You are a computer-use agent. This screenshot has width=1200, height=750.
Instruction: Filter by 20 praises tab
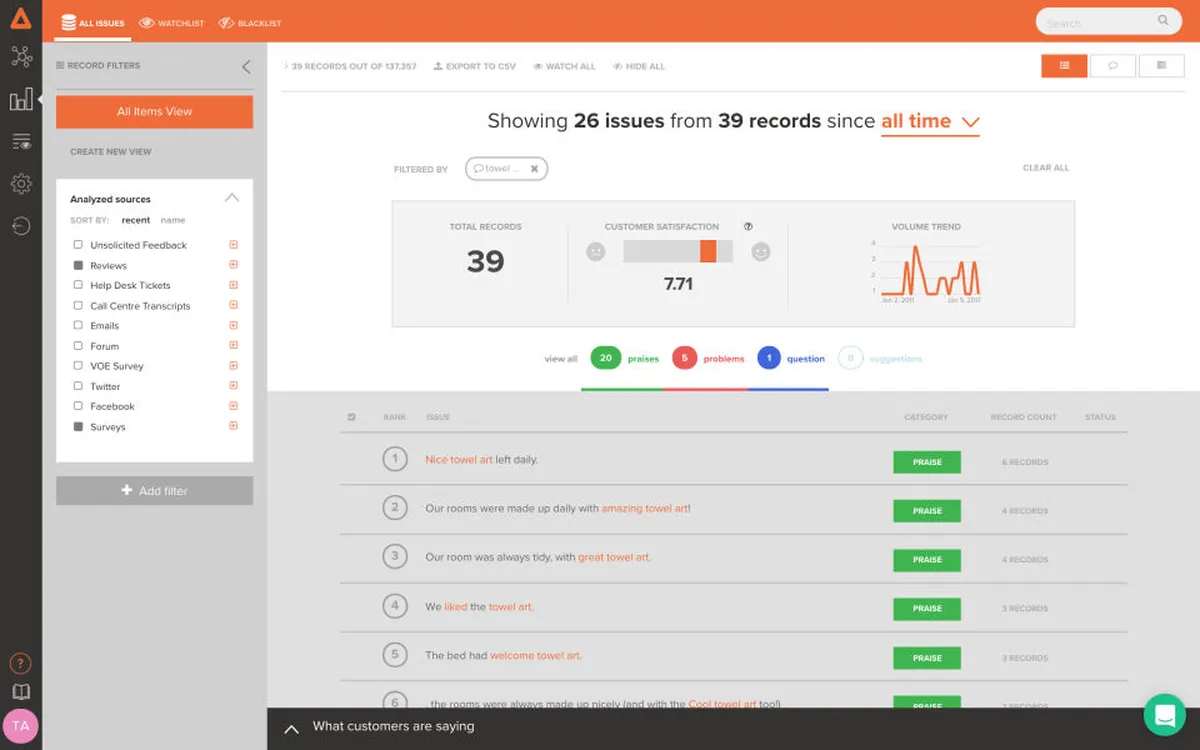[x=625, y=358]
